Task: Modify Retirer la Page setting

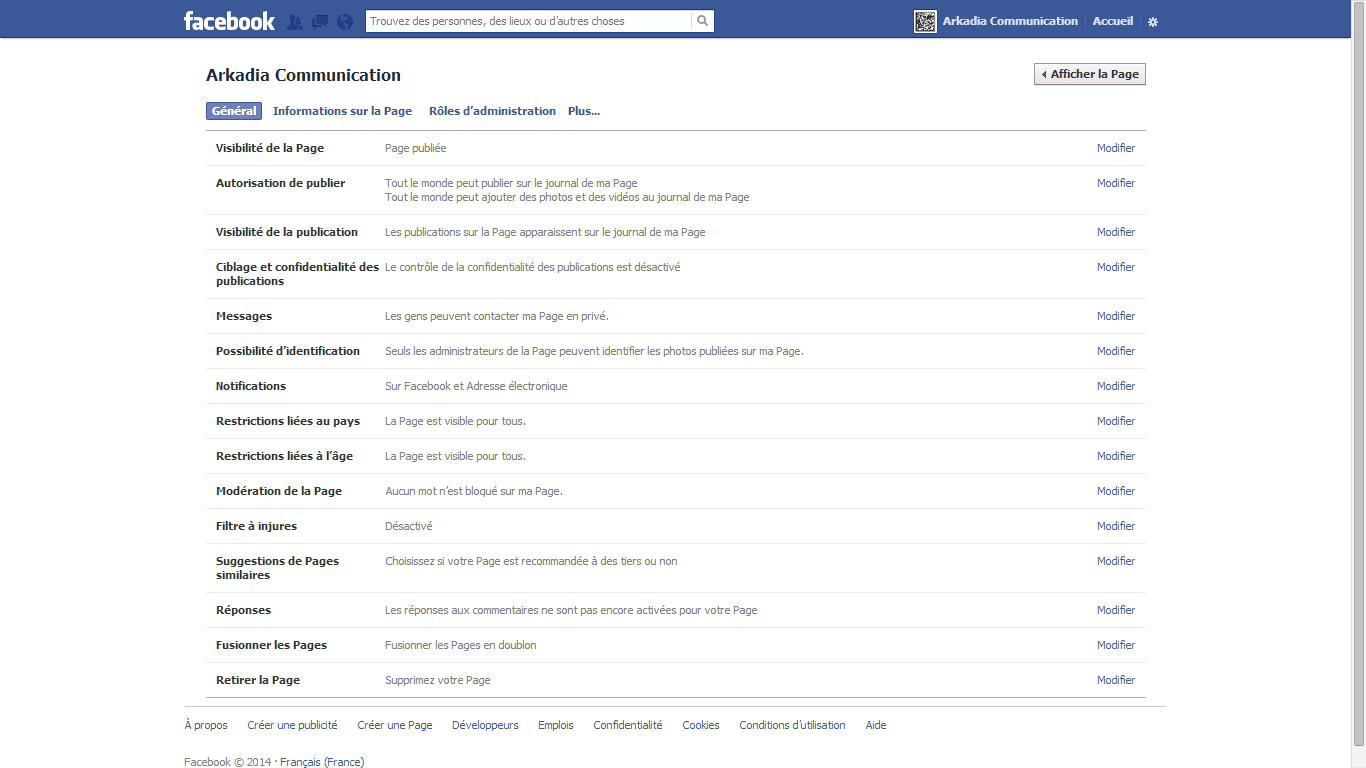Action: click(1116, 680)
